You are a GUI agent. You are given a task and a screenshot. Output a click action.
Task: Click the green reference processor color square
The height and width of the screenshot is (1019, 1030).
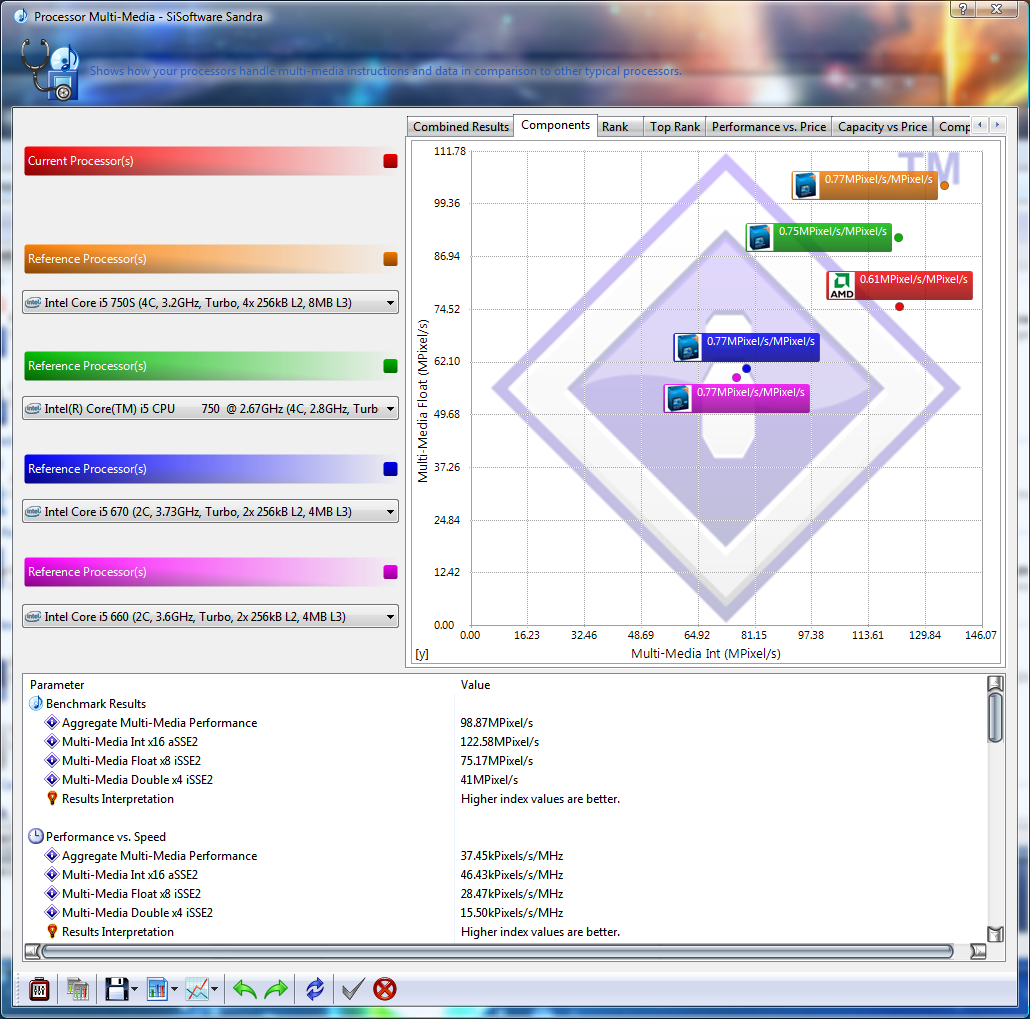390,366
